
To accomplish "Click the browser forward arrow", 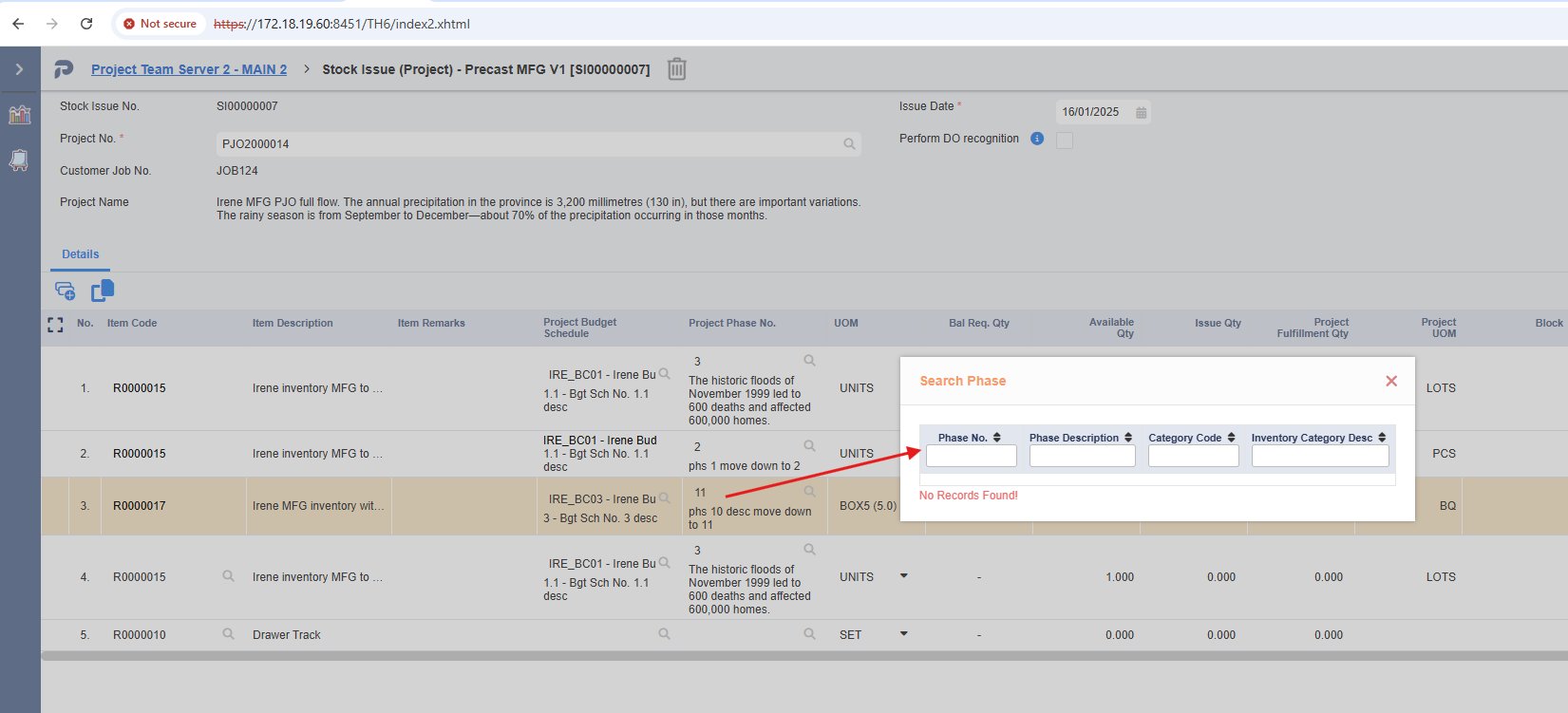I will (x=52, y=24).
